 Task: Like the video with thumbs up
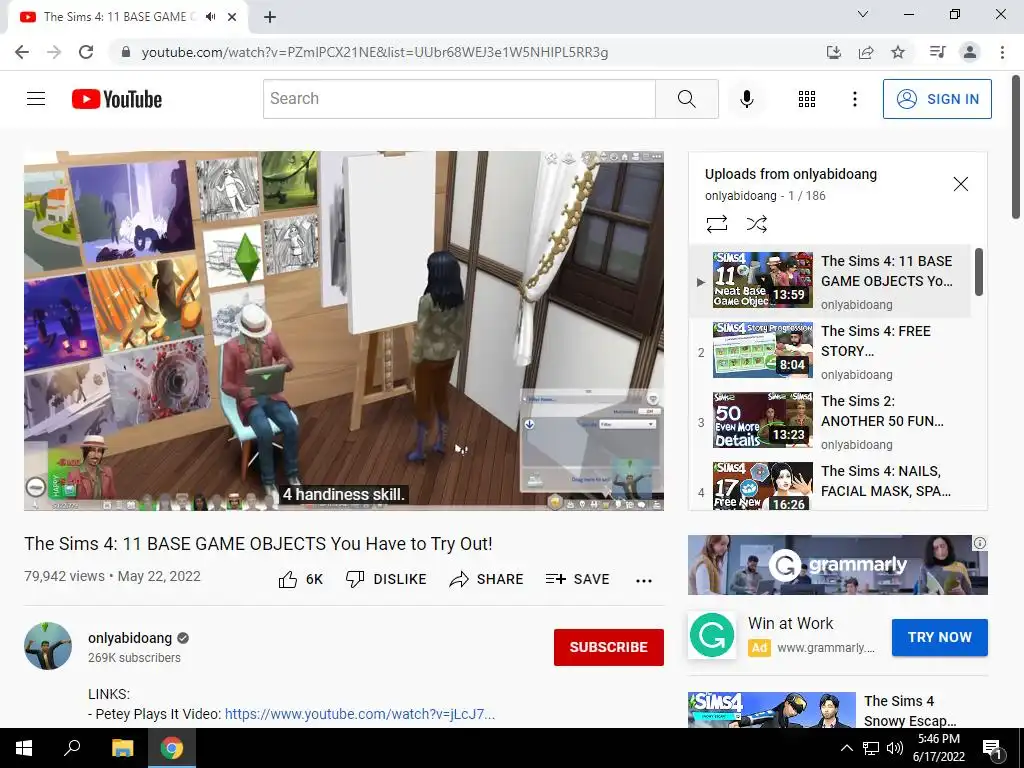coord(300,579)
